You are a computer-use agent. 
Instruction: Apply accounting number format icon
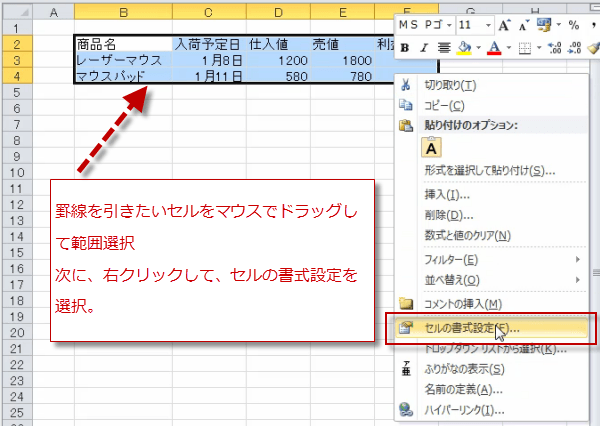[544, 25]
